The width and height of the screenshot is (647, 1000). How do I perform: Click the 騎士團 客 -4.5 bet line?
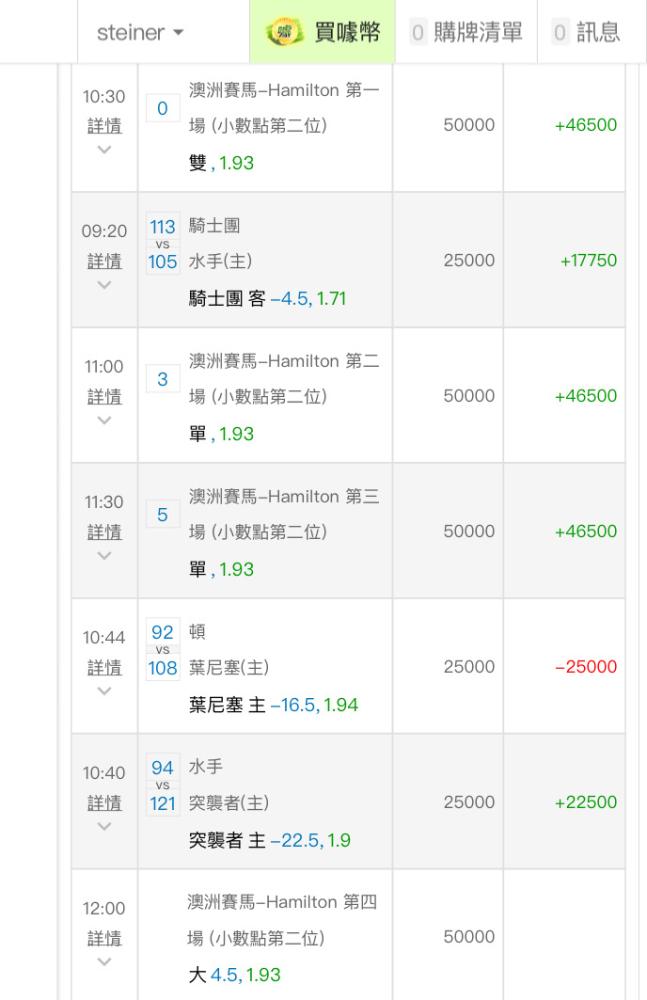(267, 298)
